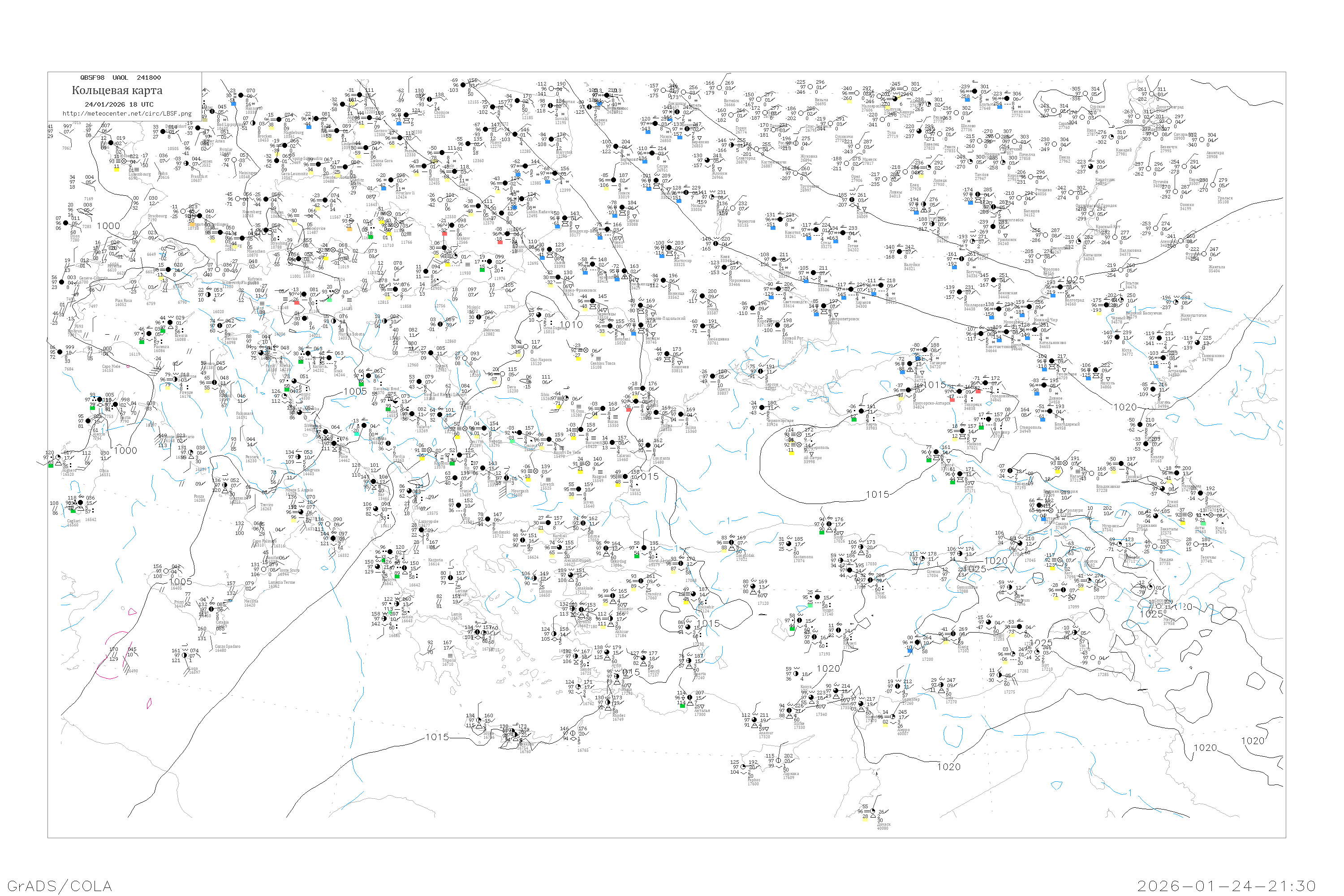Click the 1000 isobar label near Strasbourg

tap(108, 226)
